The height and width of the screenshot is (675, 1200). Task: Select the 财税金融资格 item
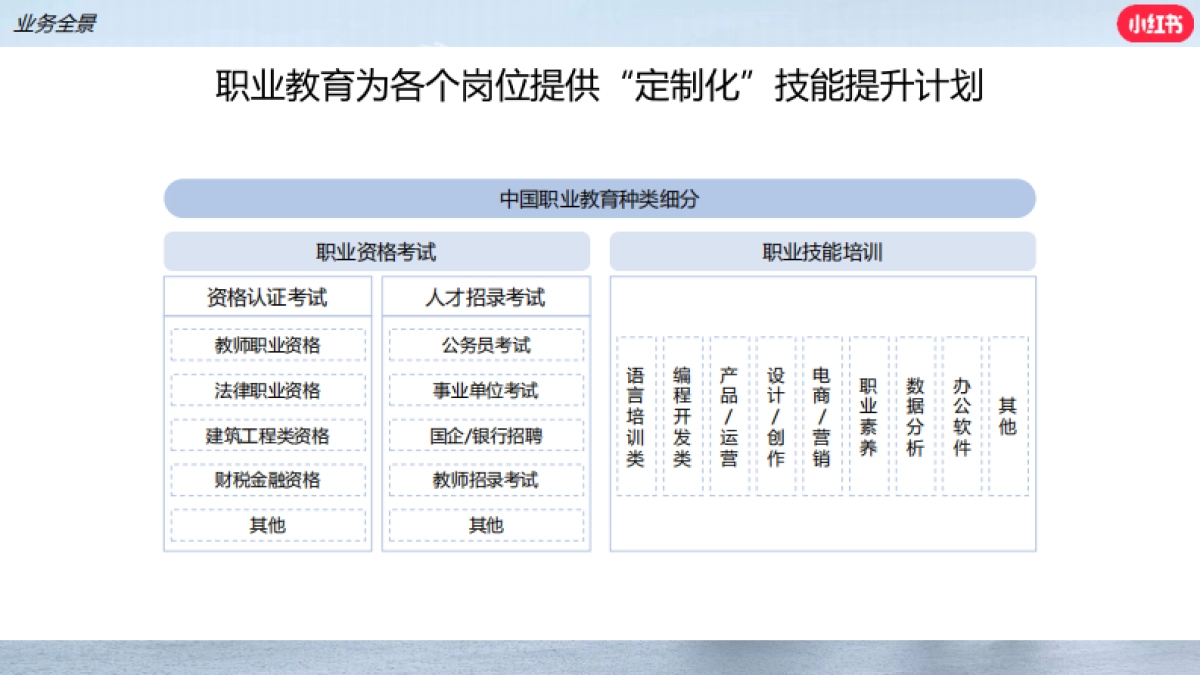pos(267,480)
